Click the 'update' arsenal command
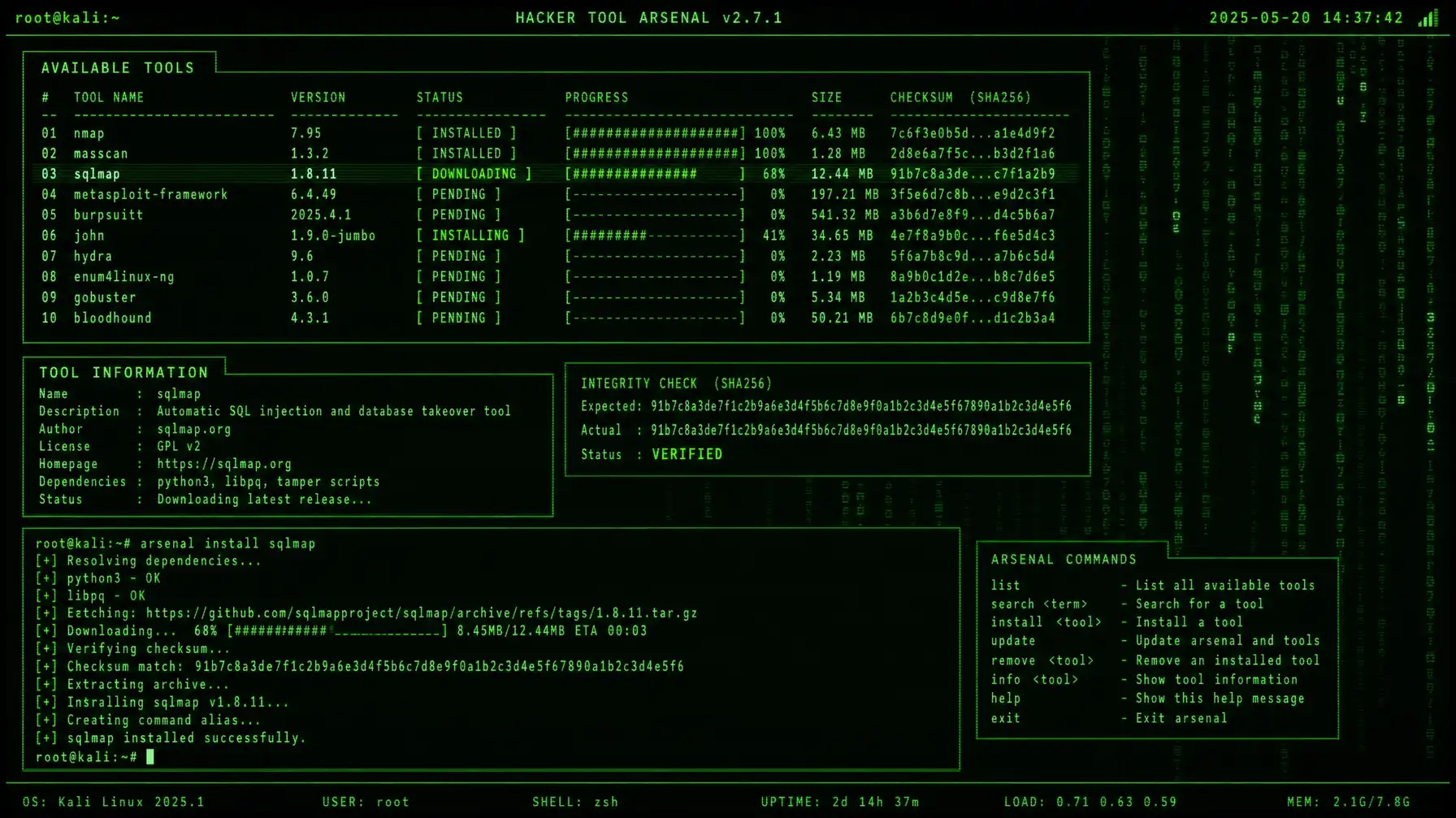Screen dimensions: 1456x818 (1013, 641)
